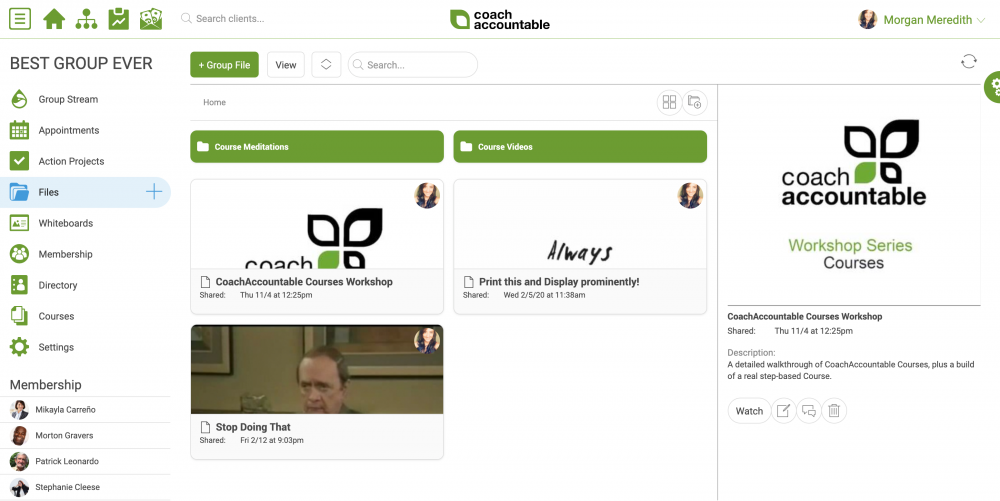Click the CoachAccountable header logo
This screenshot has height=501, width=1000.
click(x=499, y=19)
